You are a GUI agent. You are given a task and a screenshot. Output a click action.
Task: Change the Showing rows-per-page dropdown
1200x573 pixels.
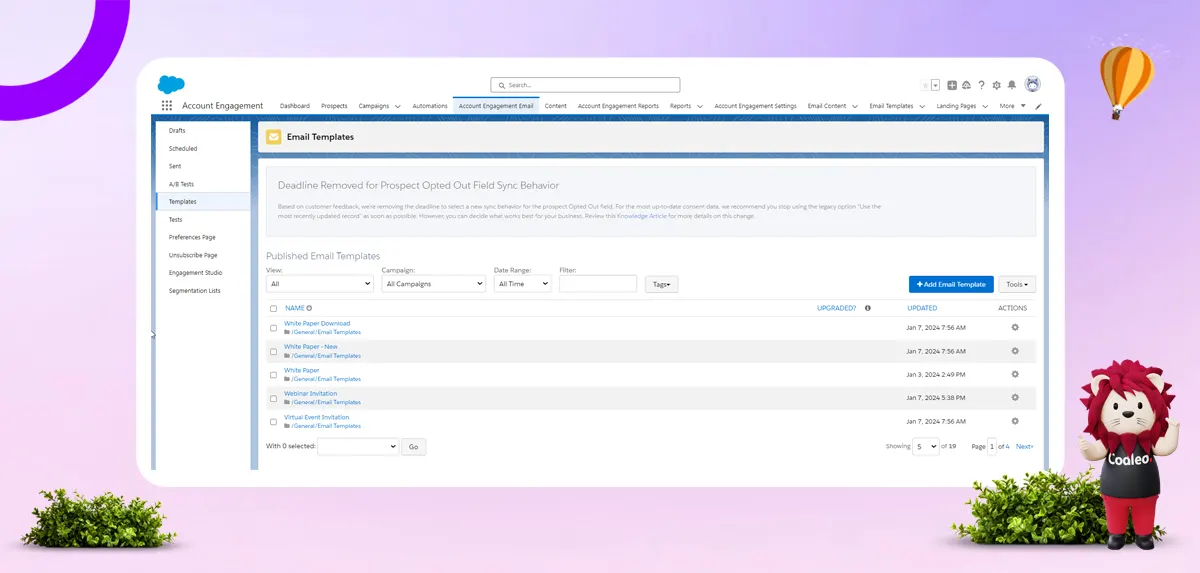click(x=926, y=446)
